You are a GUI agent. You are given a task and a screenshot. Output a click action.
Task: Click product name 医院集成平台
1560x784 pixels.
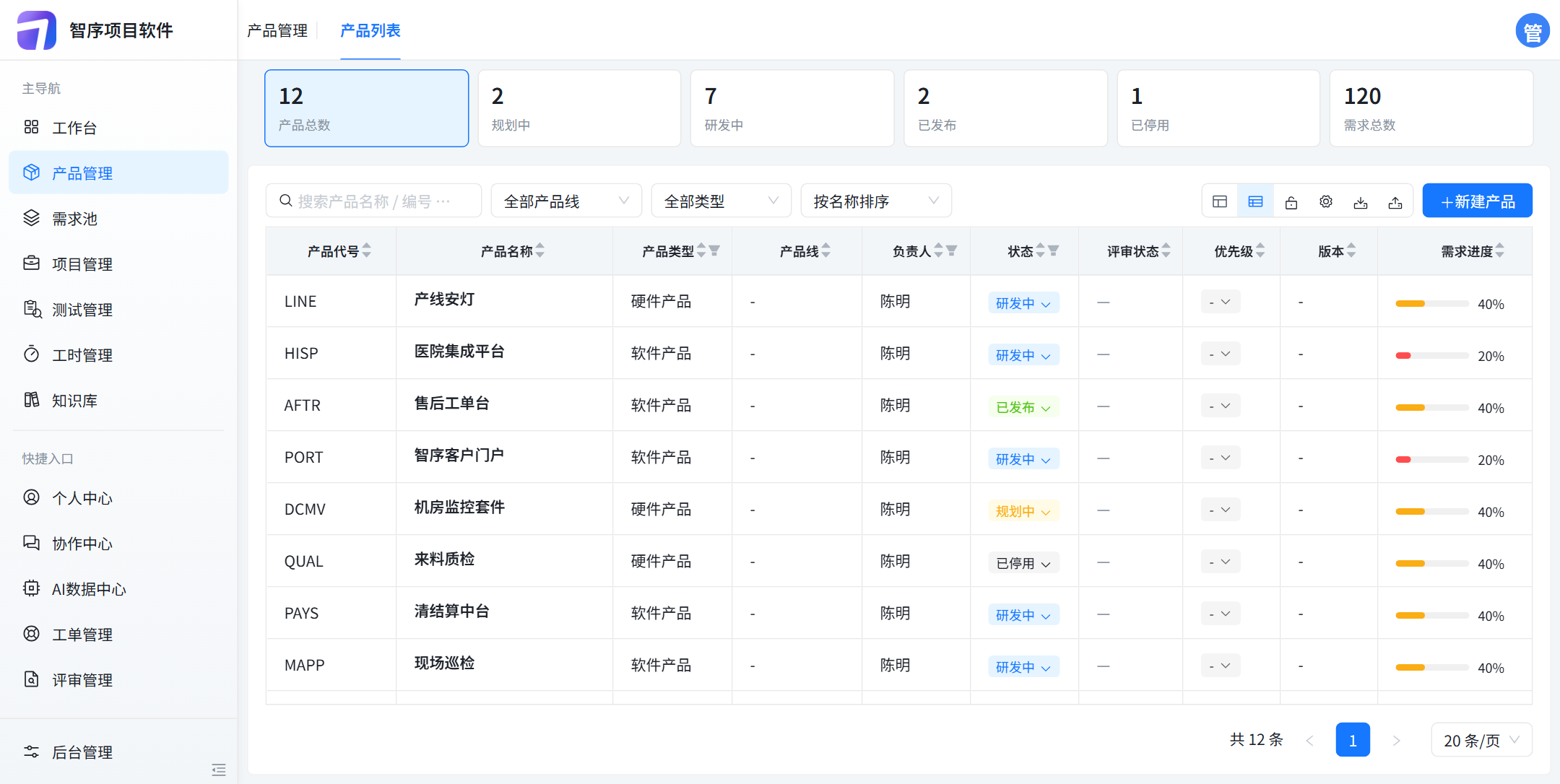(x=459, y=352)
